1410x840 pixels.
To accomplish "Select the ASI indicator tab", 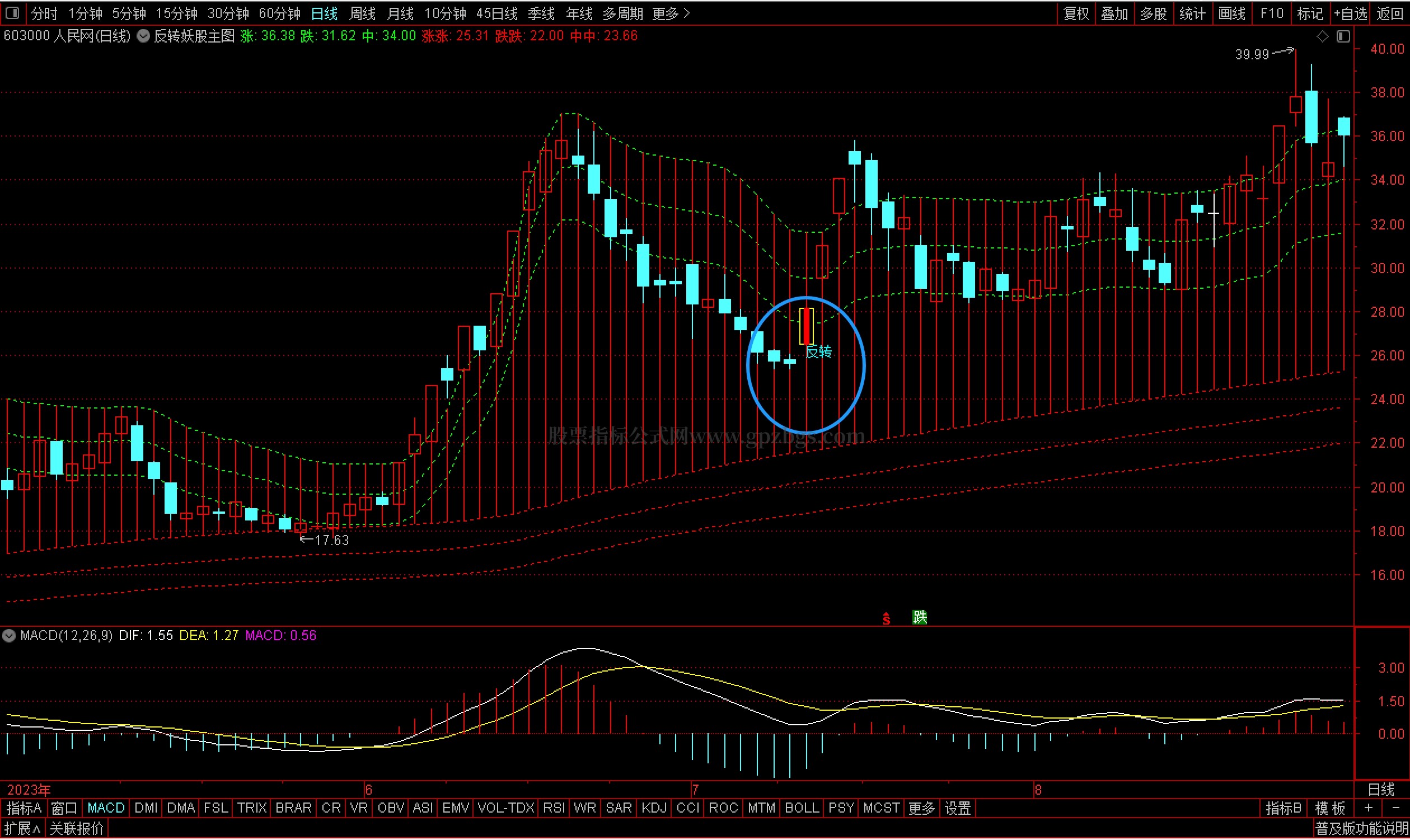I will pos(423,809).
